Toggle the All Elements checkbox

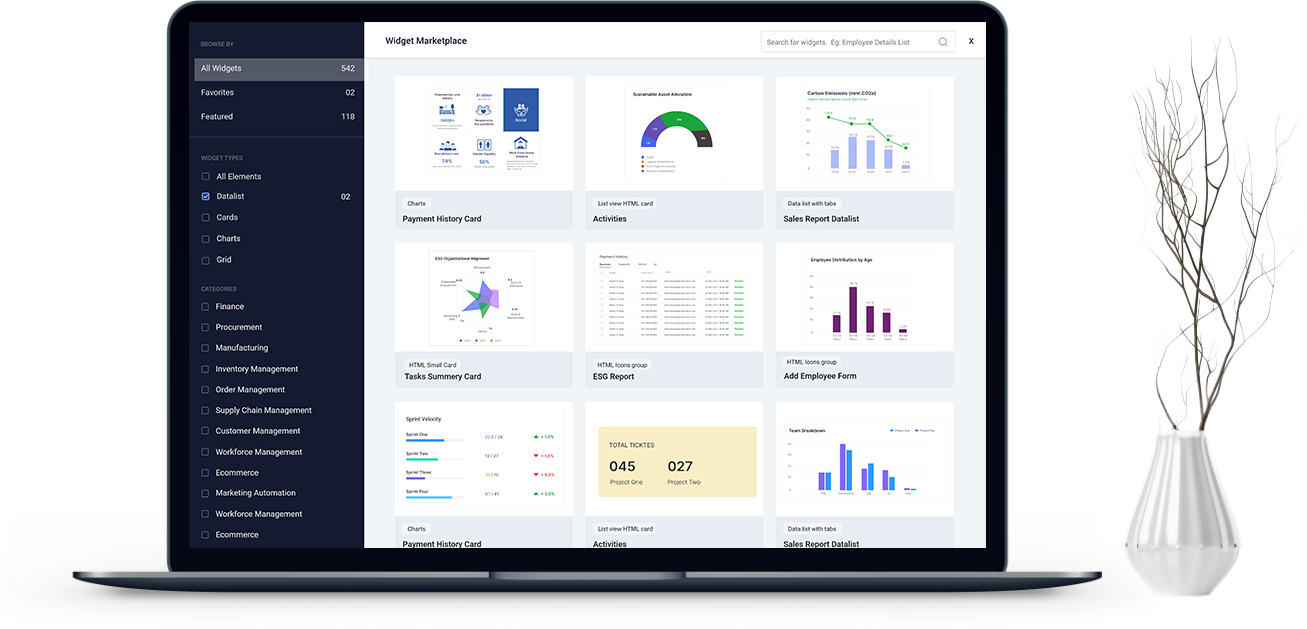206,177
